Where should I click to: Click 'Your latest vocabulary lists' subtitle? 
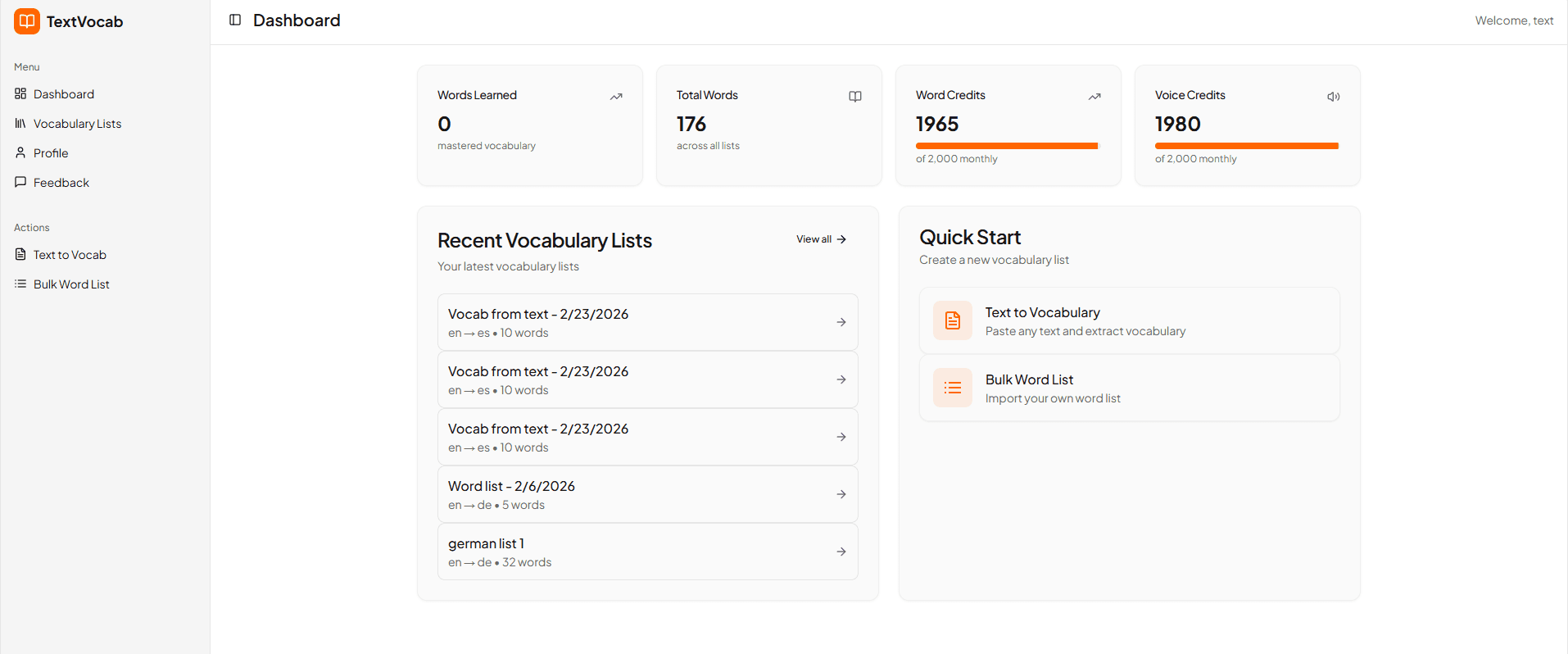pos(508,266)
